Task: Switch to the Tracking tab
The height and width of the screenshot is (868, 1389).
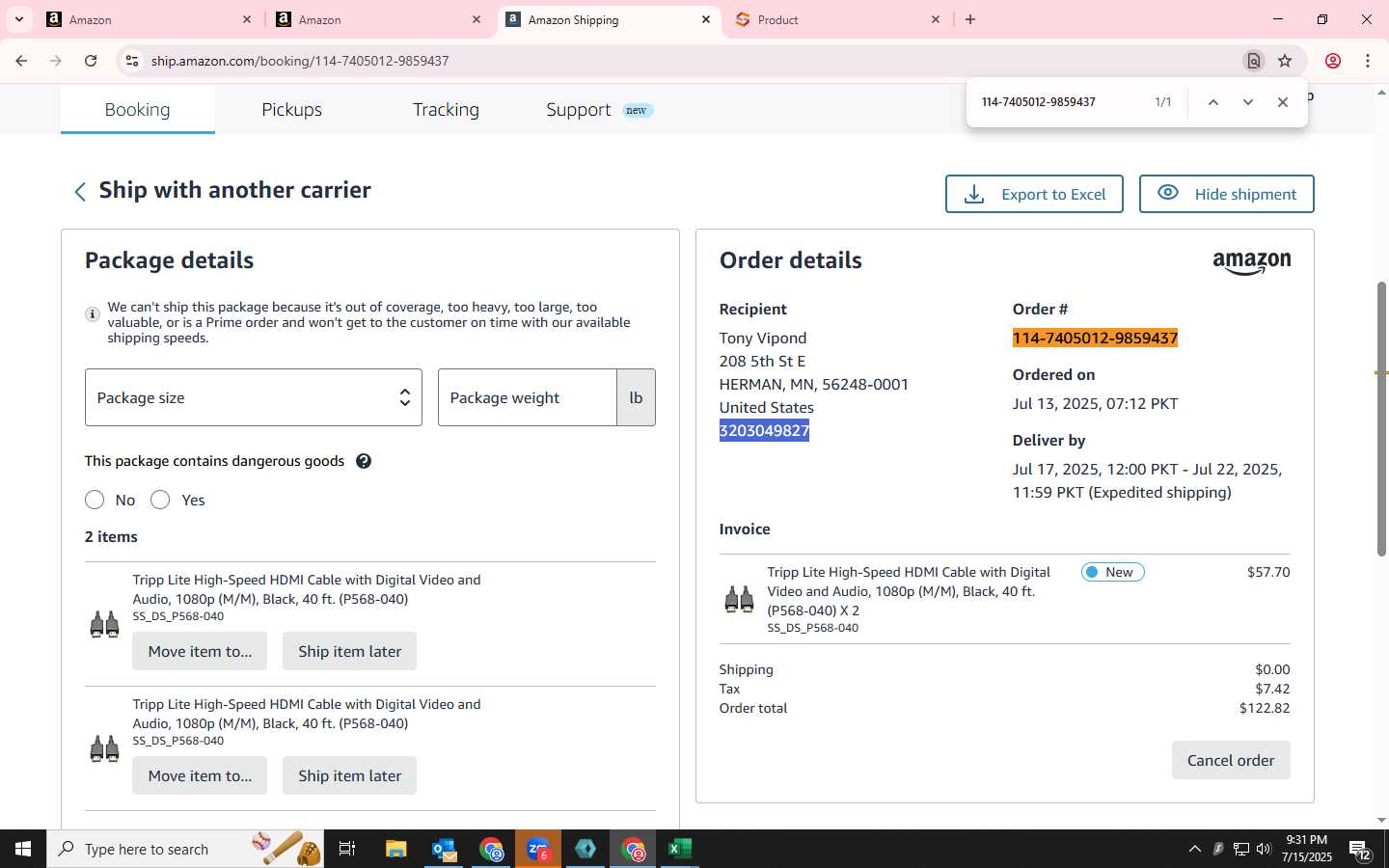Action: click(446, 110)
